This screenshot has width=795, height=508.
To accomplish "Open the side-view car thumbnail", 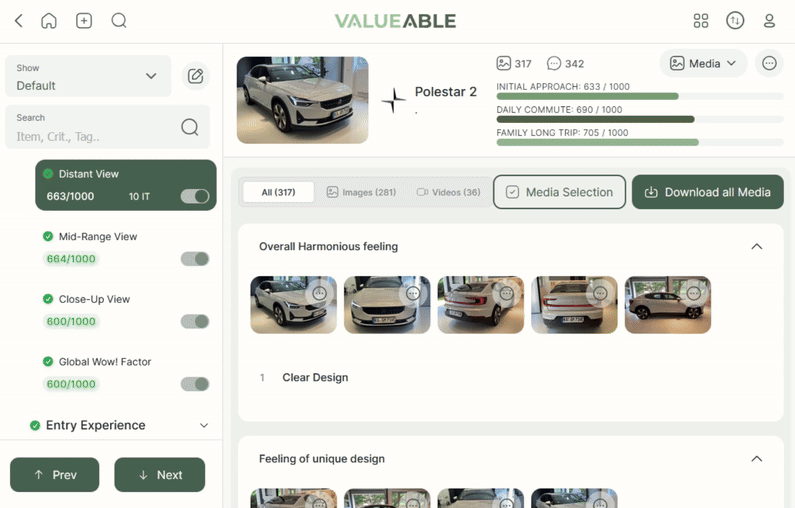I will 668,305.
